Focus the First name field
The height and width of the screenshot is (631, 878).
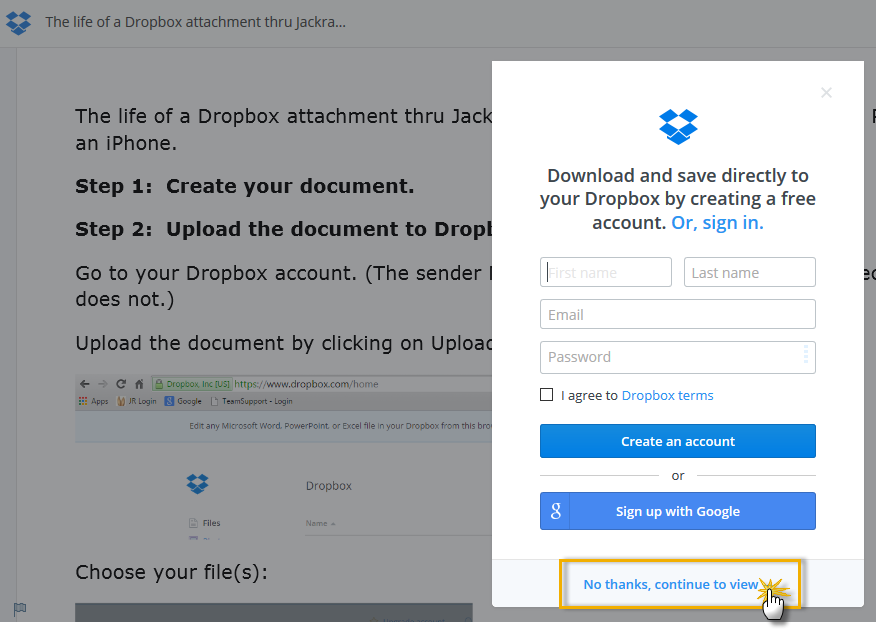tap(606, 272)
